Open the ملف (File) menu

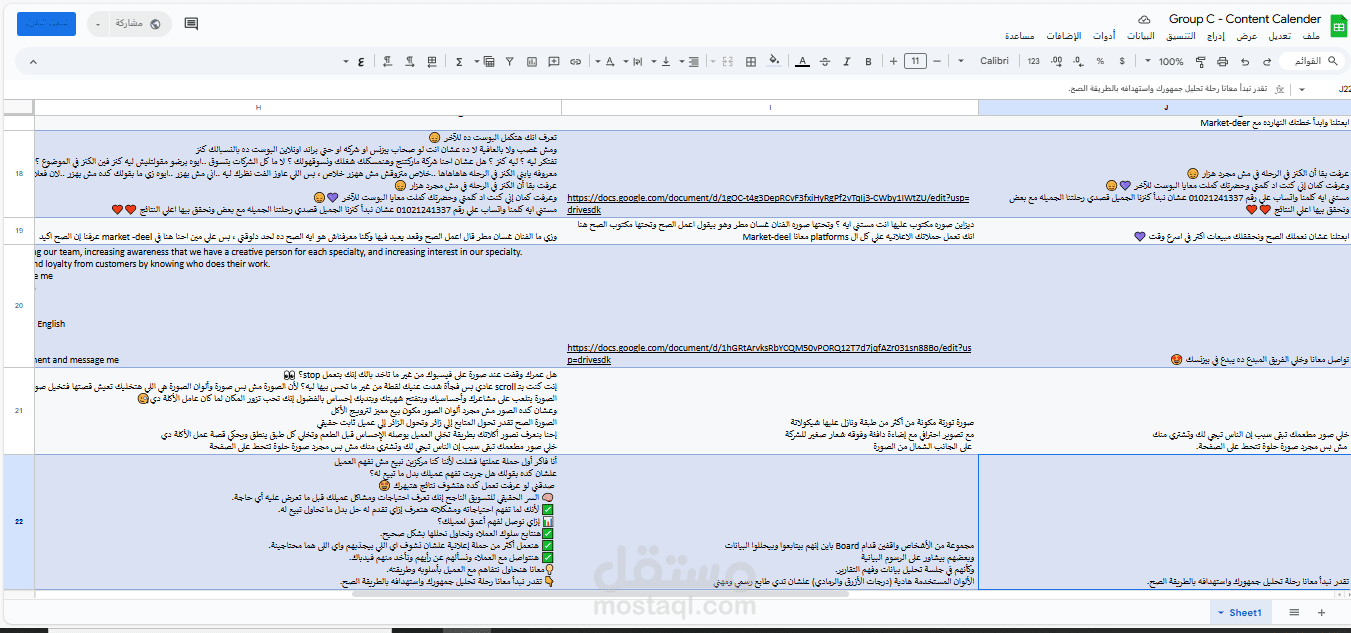coord(1312,36)
